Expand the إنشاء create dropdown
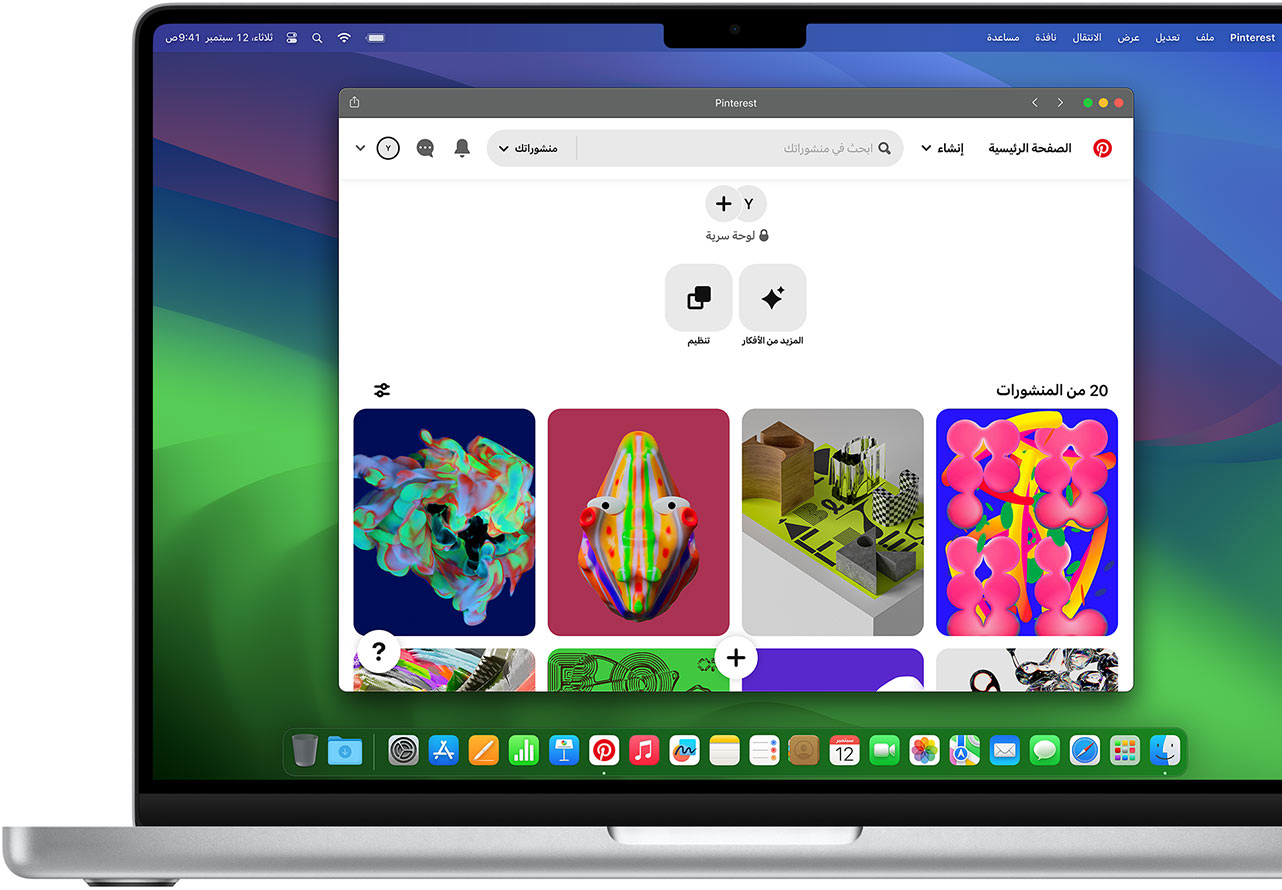 [x=943, y=148]
